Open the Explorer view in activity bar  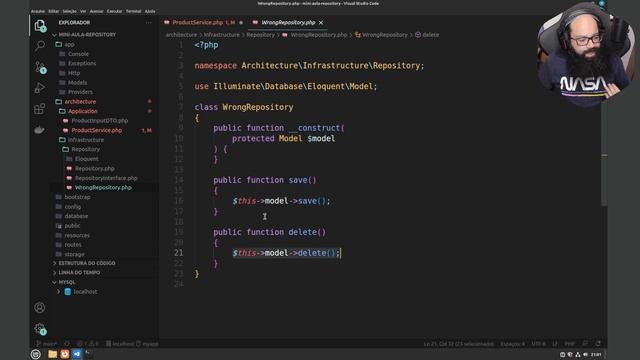tap(40, 26)
